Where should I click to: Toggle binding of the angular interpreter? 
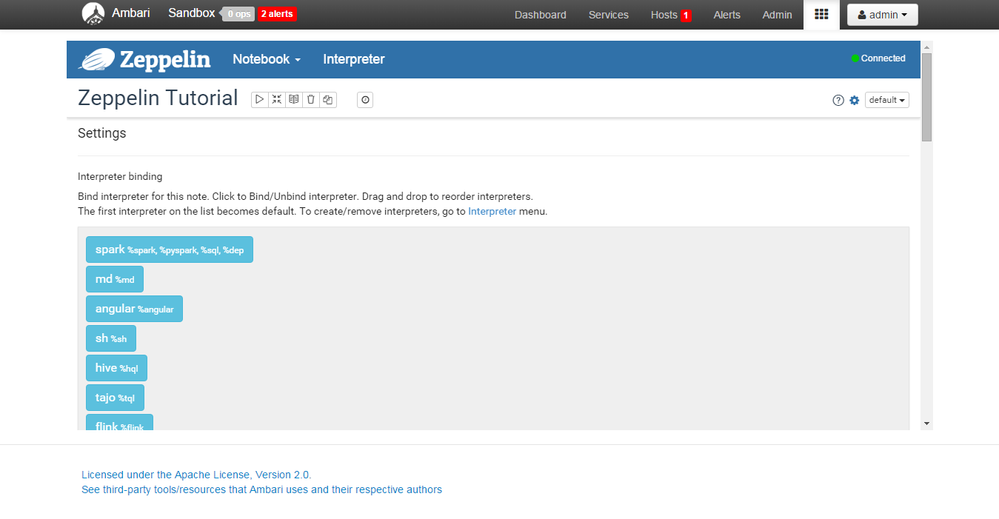(x=134, y=309)
